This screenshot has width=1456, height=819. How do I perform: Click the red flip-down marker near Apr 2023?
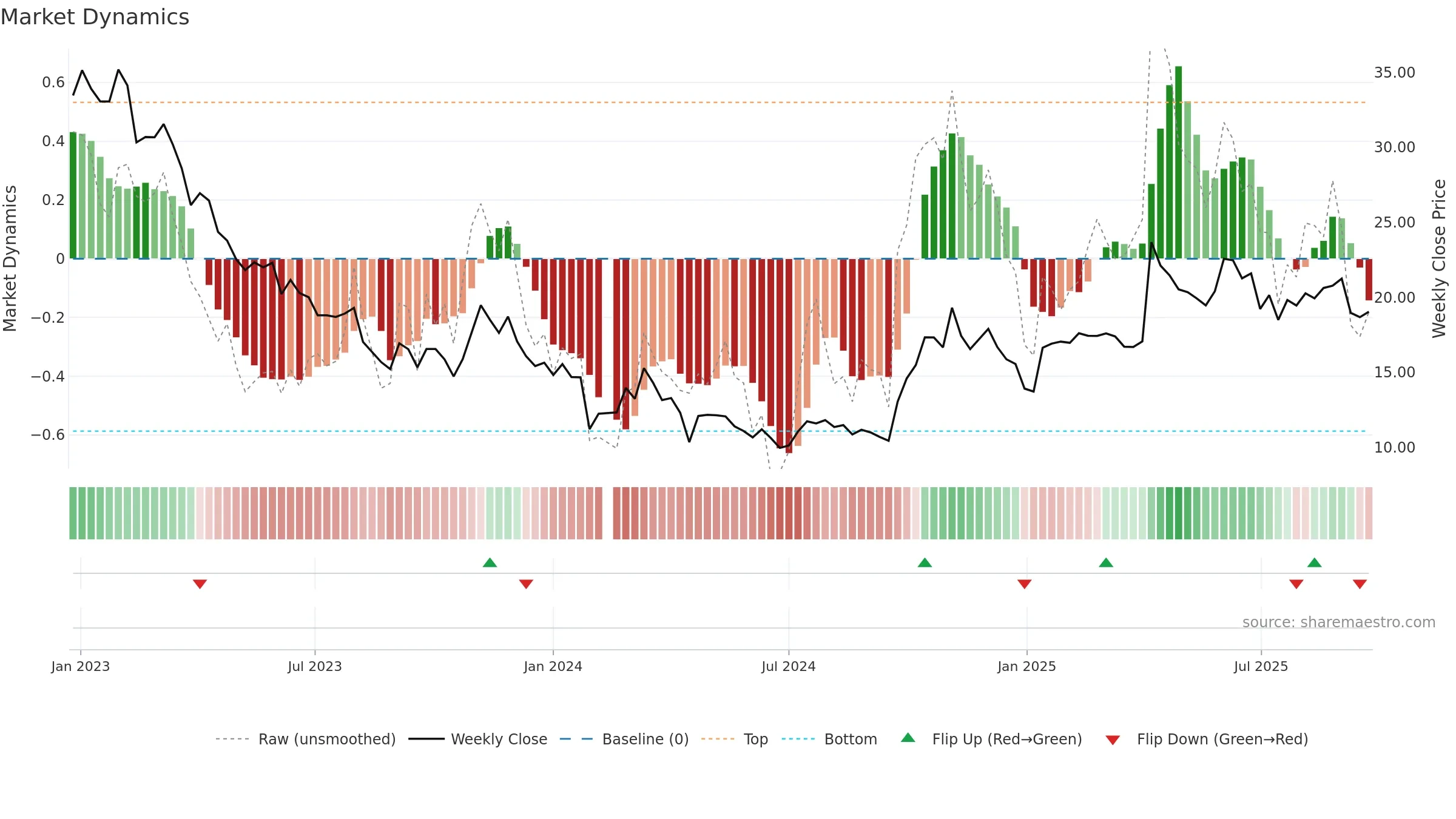(200, 584)
